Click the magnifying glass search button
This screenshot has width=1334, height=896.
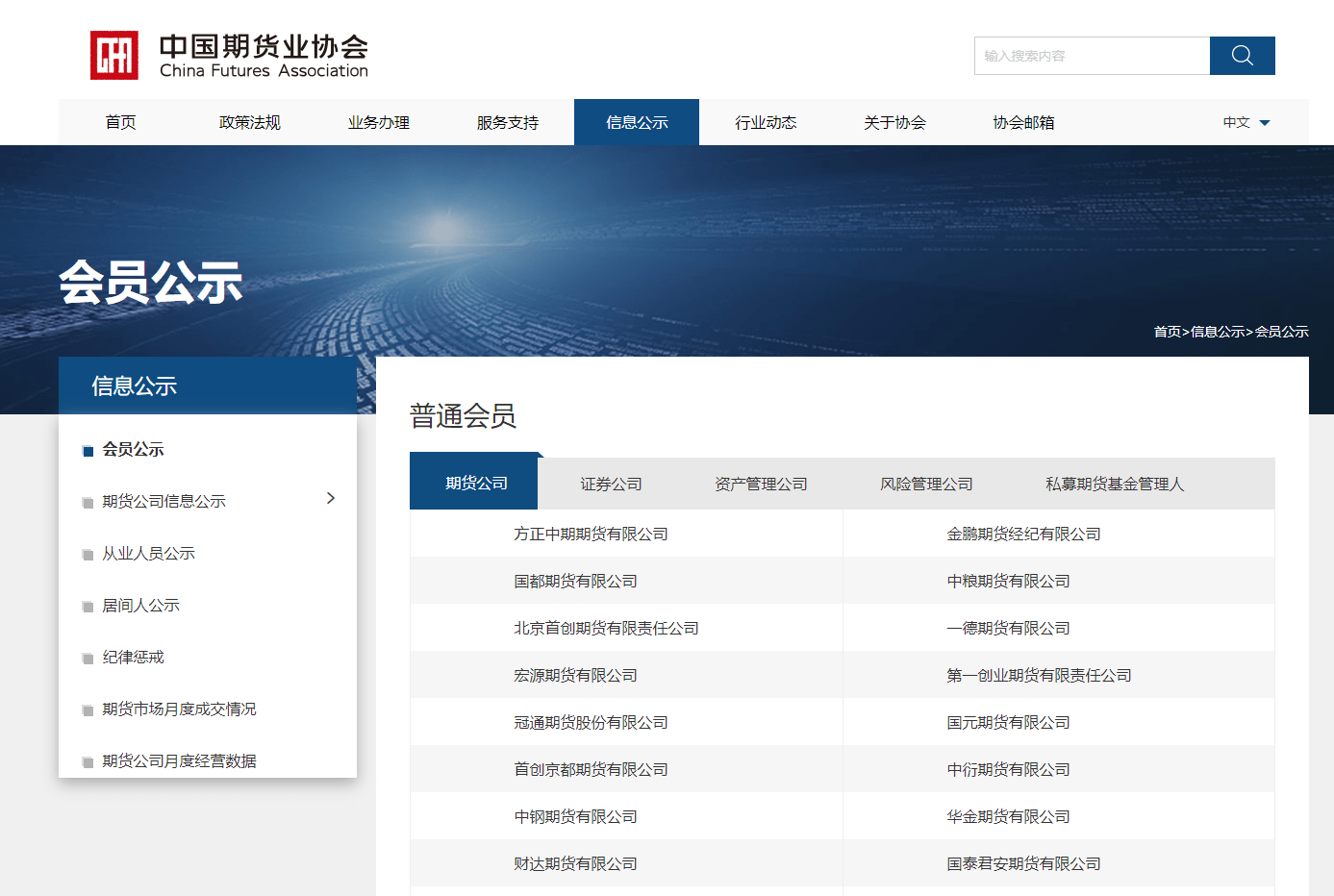(x=1242, y=56)
